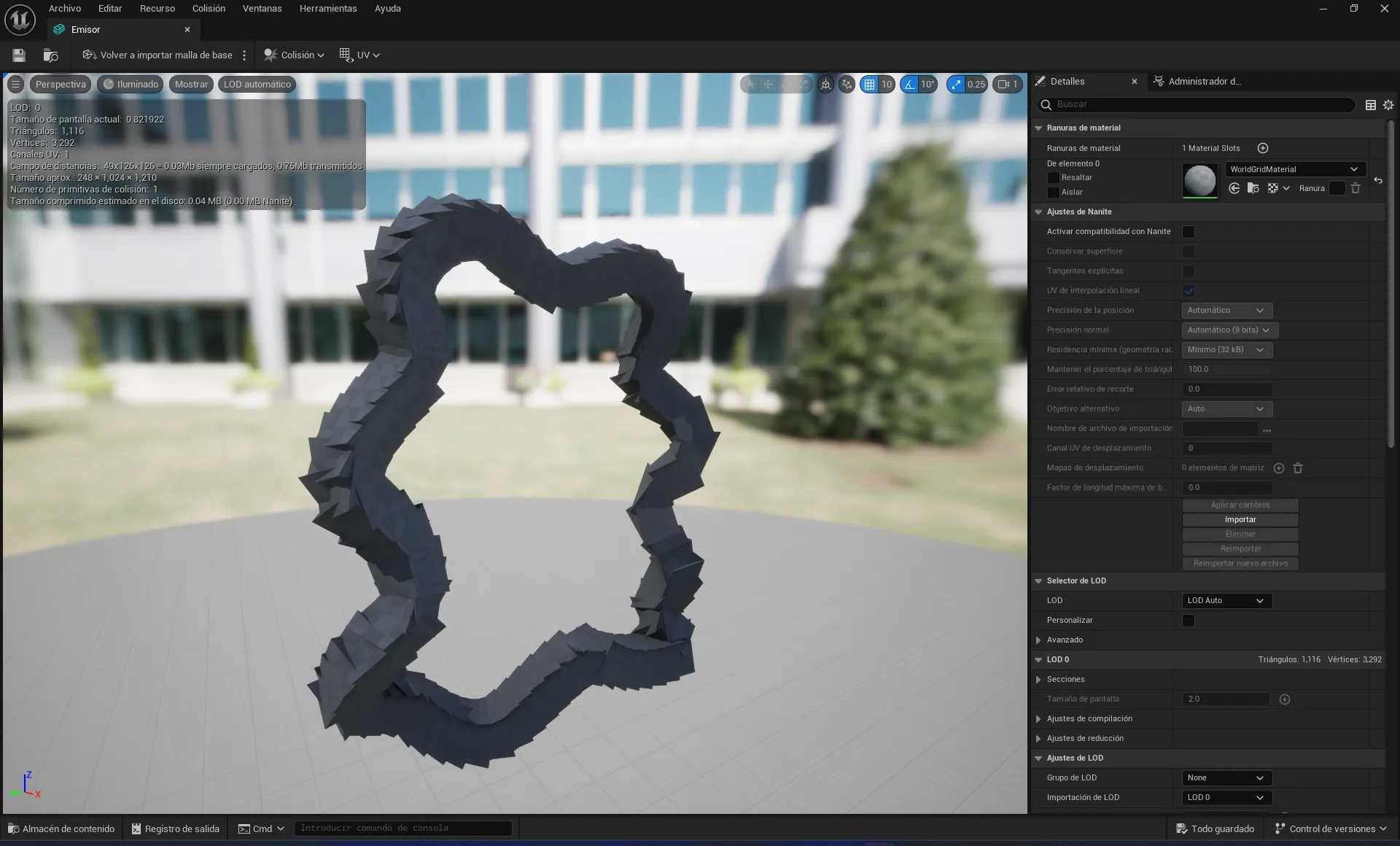Click the Importar button
The image size is (1400, 846).
coord(1240,520)
